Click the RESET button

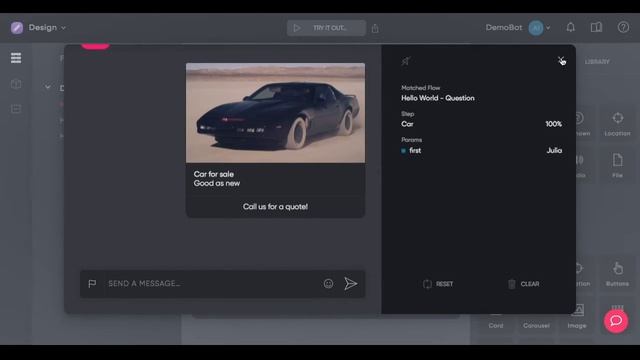coord(438,284)
